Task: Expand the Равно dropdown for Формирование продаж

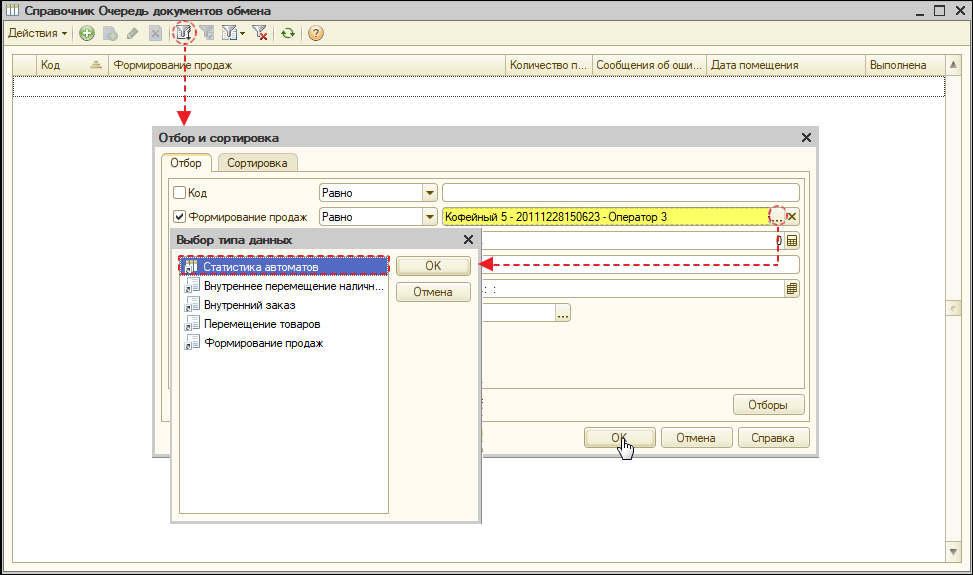Action: coord(430,216)
